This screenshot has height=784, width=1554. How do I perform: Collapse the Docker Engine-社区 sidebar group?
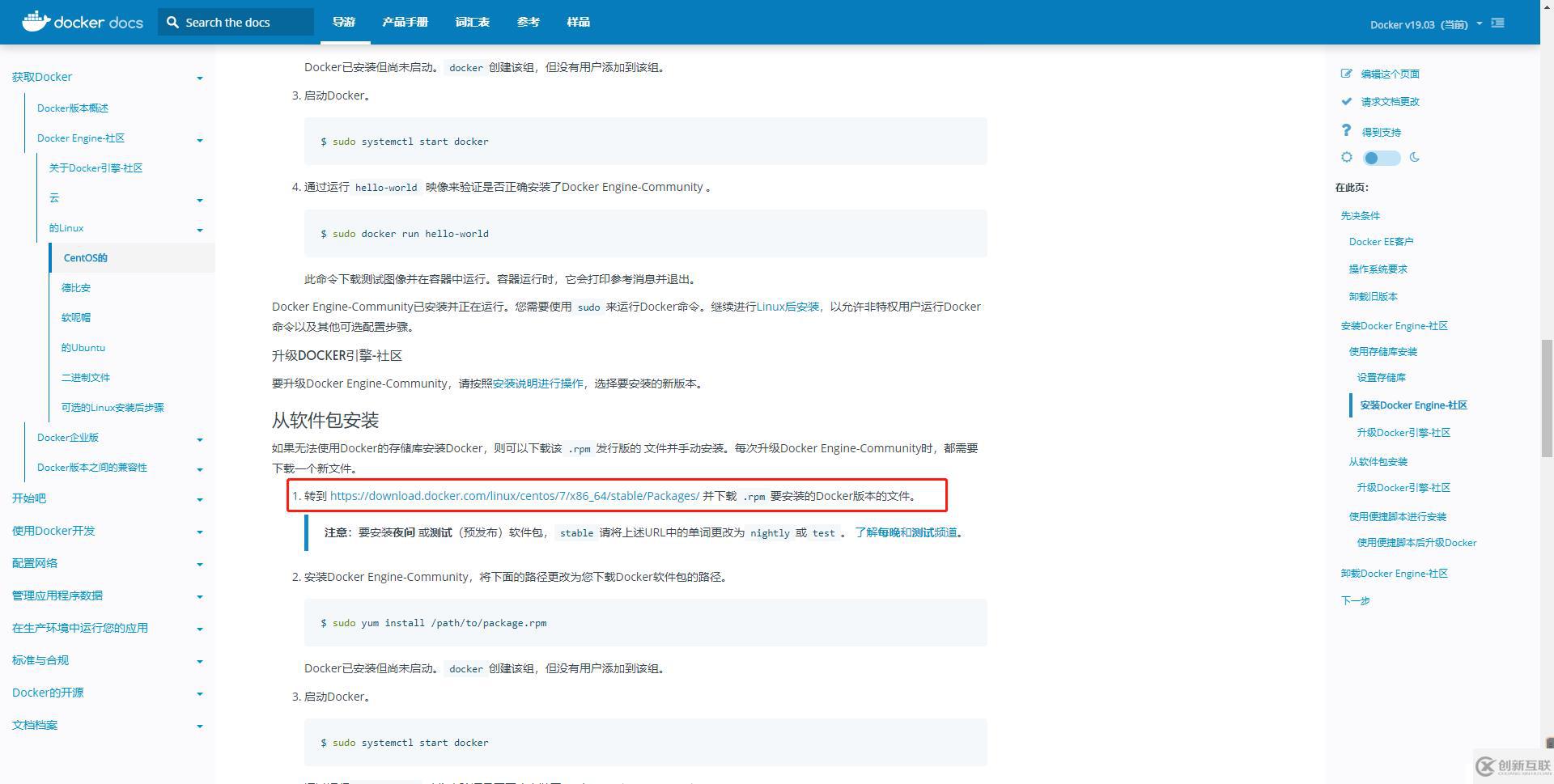[x=200, y=140]
